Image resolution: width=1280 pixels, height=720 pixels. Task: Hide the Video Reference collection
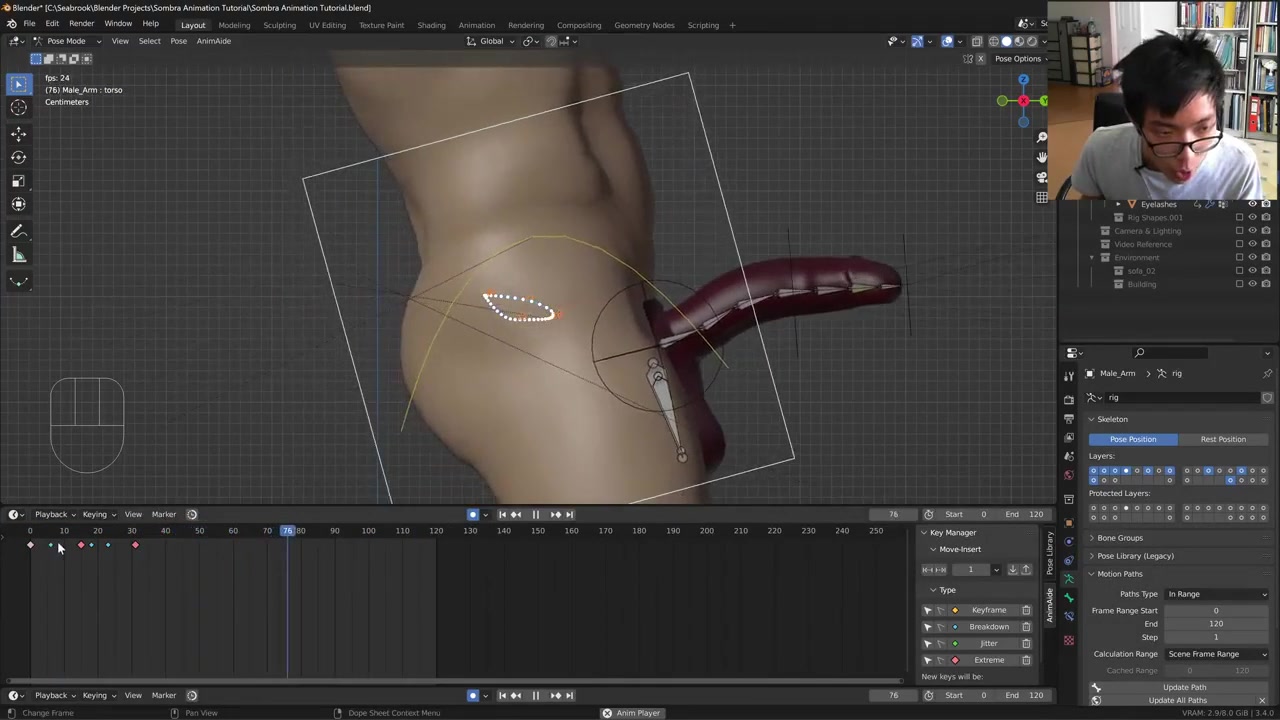[1252, 244]
